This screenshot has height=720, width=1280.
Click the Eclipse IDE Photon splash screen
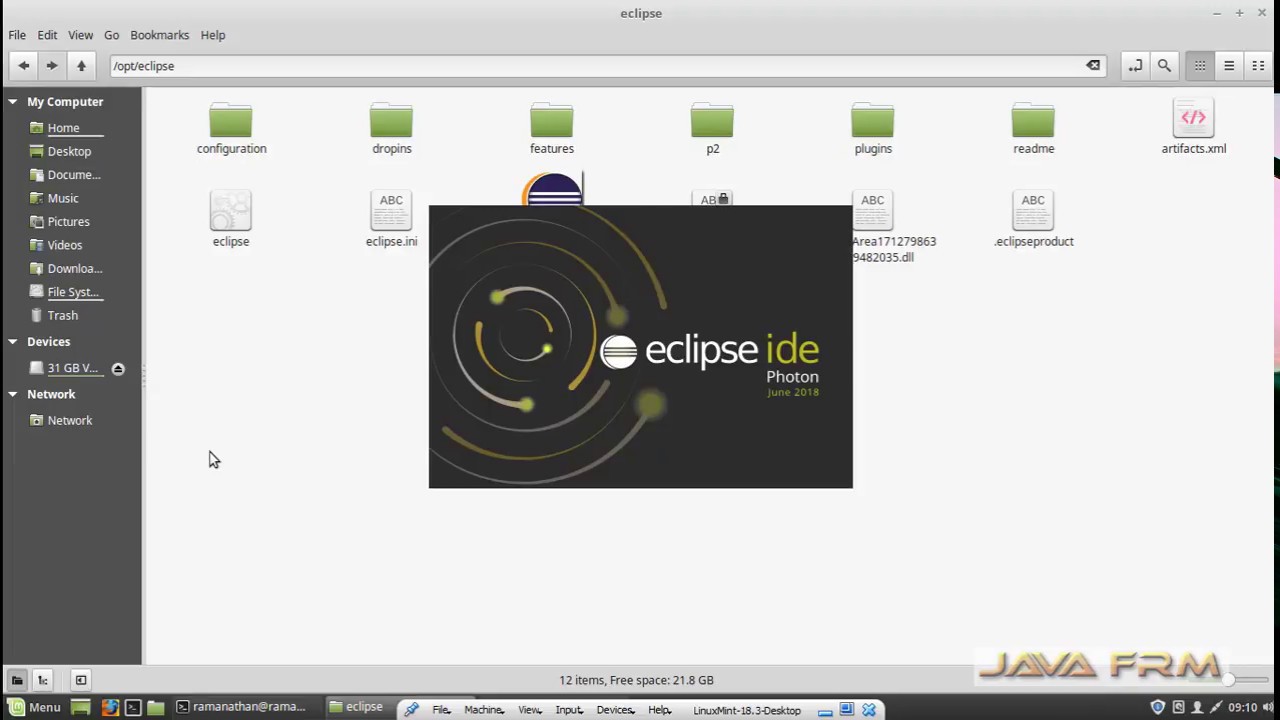coord(640,347)
